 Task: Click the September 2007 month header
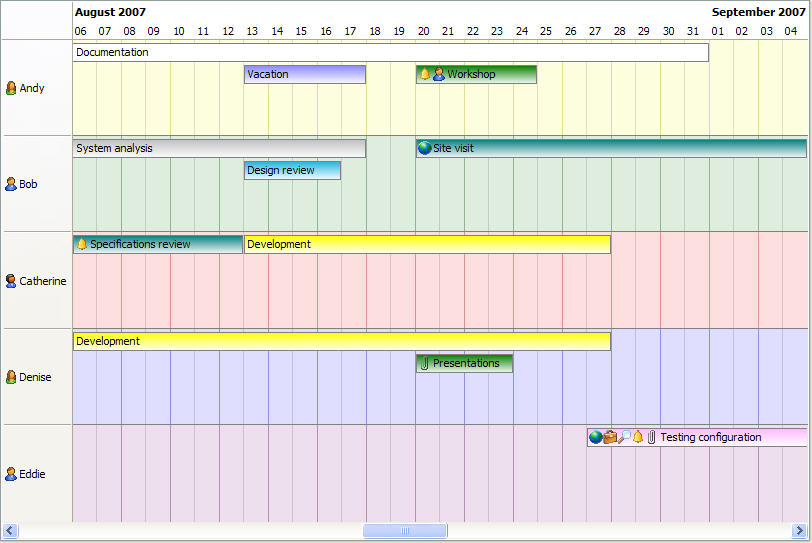(x=759, y=12)
